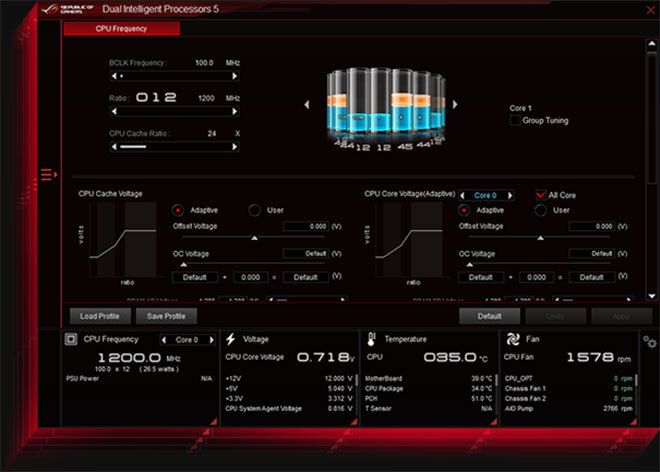
Task: Decrease CPU Ratio with left arrow
Action: [114, 111]
